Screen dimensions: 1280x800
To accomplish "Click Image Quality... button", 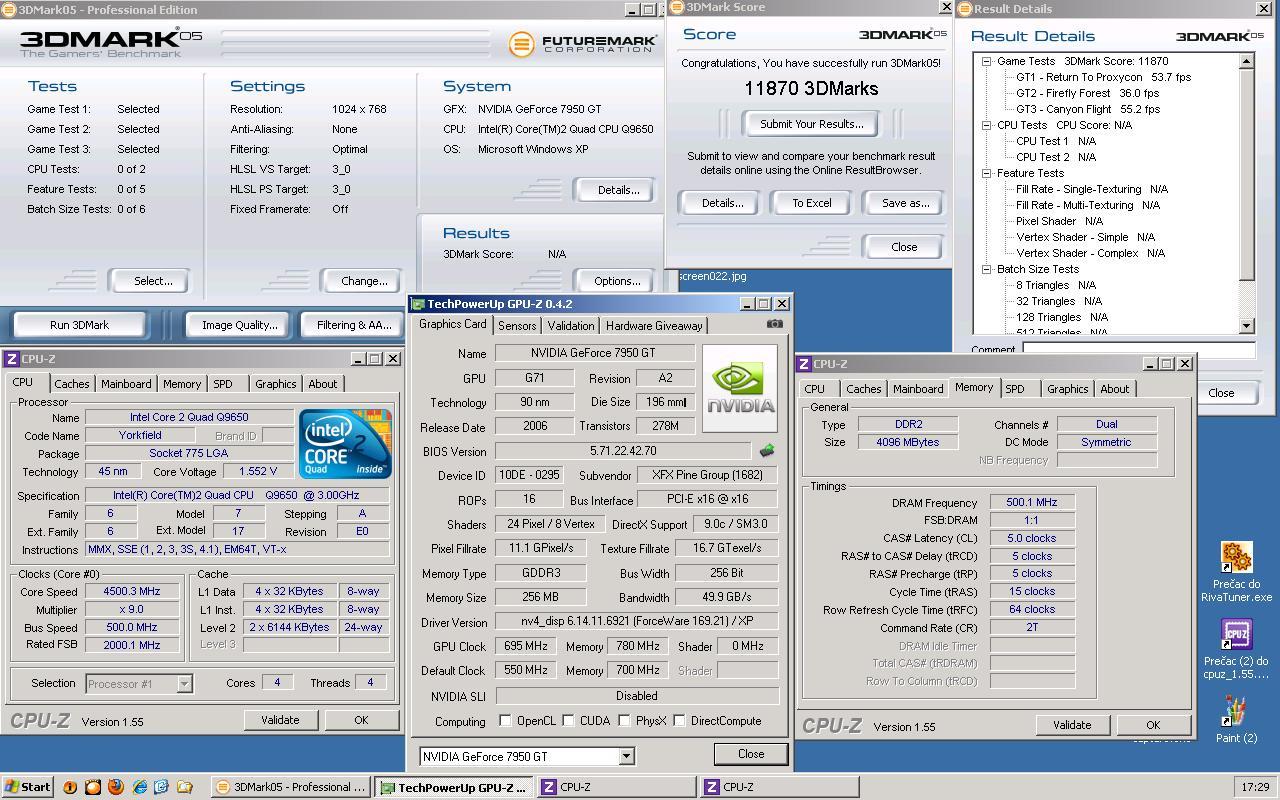I will pyautogui.click(x=240, y=325).
